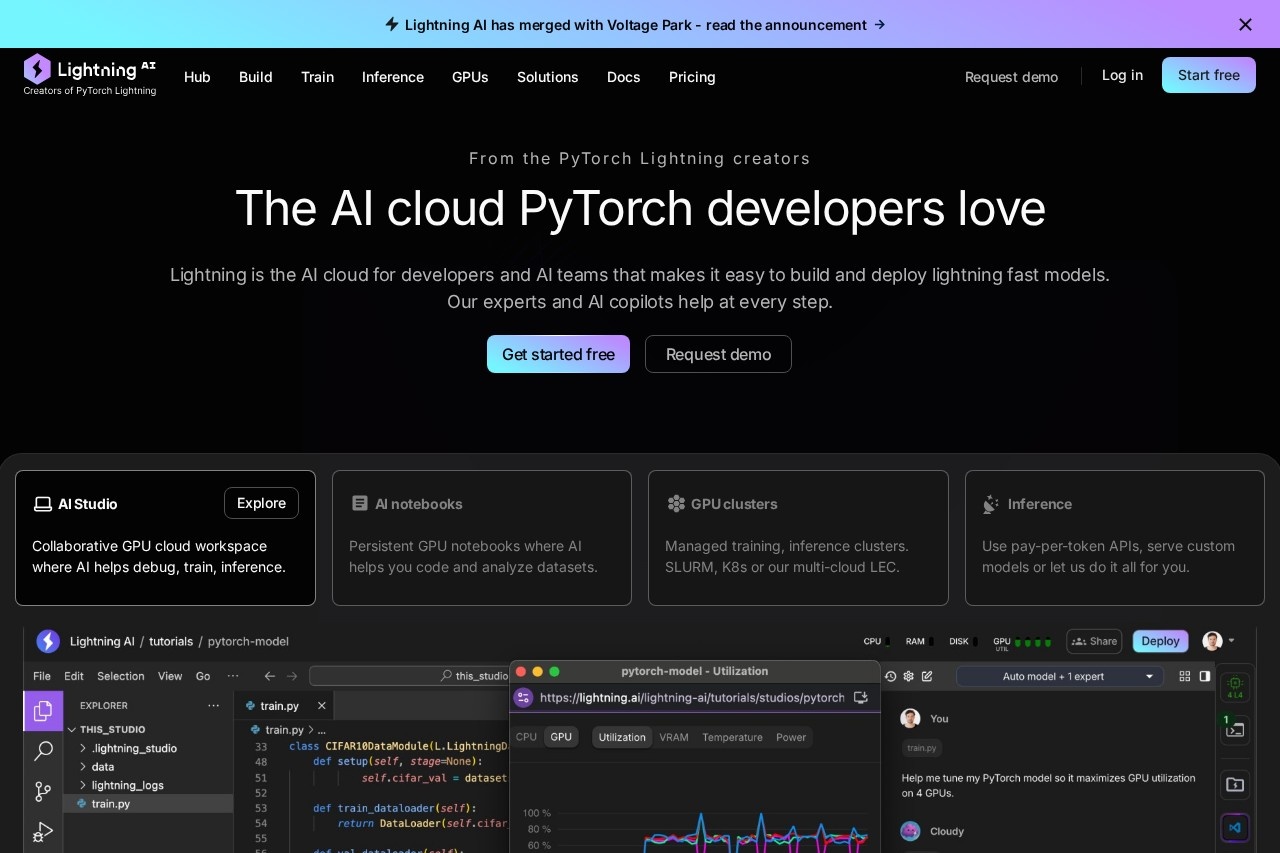Click the terminal icon in right sidebar
This screenshot has height=853, width=1280.
point(1235,729)
